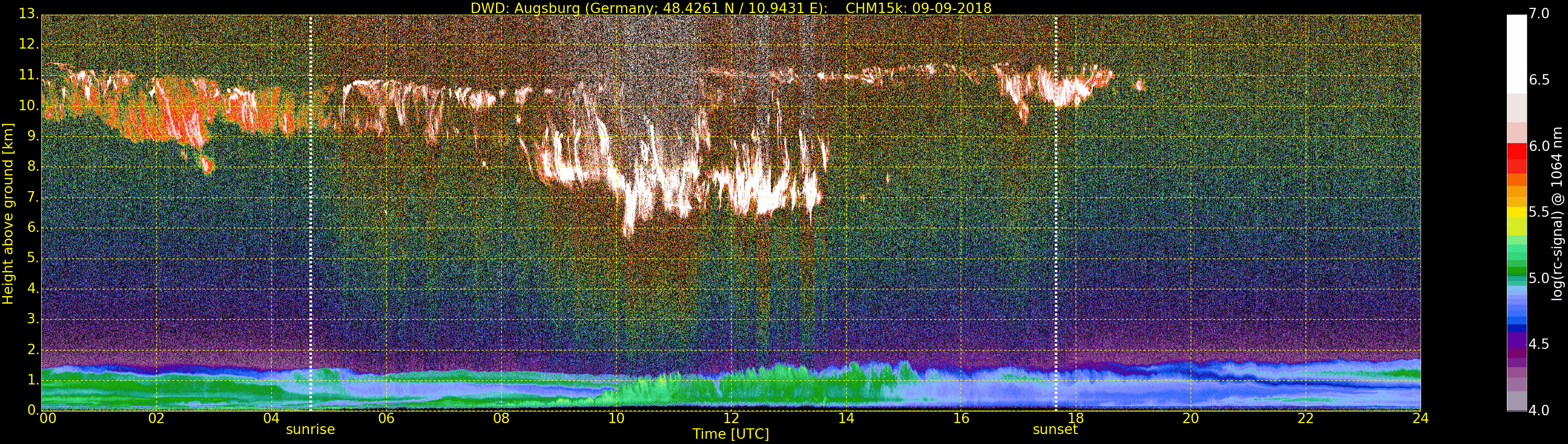
Task: Click height axis tick label '7.'
Action: (x=33, y=197)
